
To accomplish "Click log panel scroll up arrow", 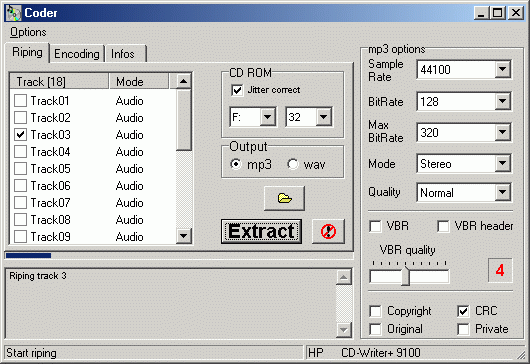I will pos(344,277).
